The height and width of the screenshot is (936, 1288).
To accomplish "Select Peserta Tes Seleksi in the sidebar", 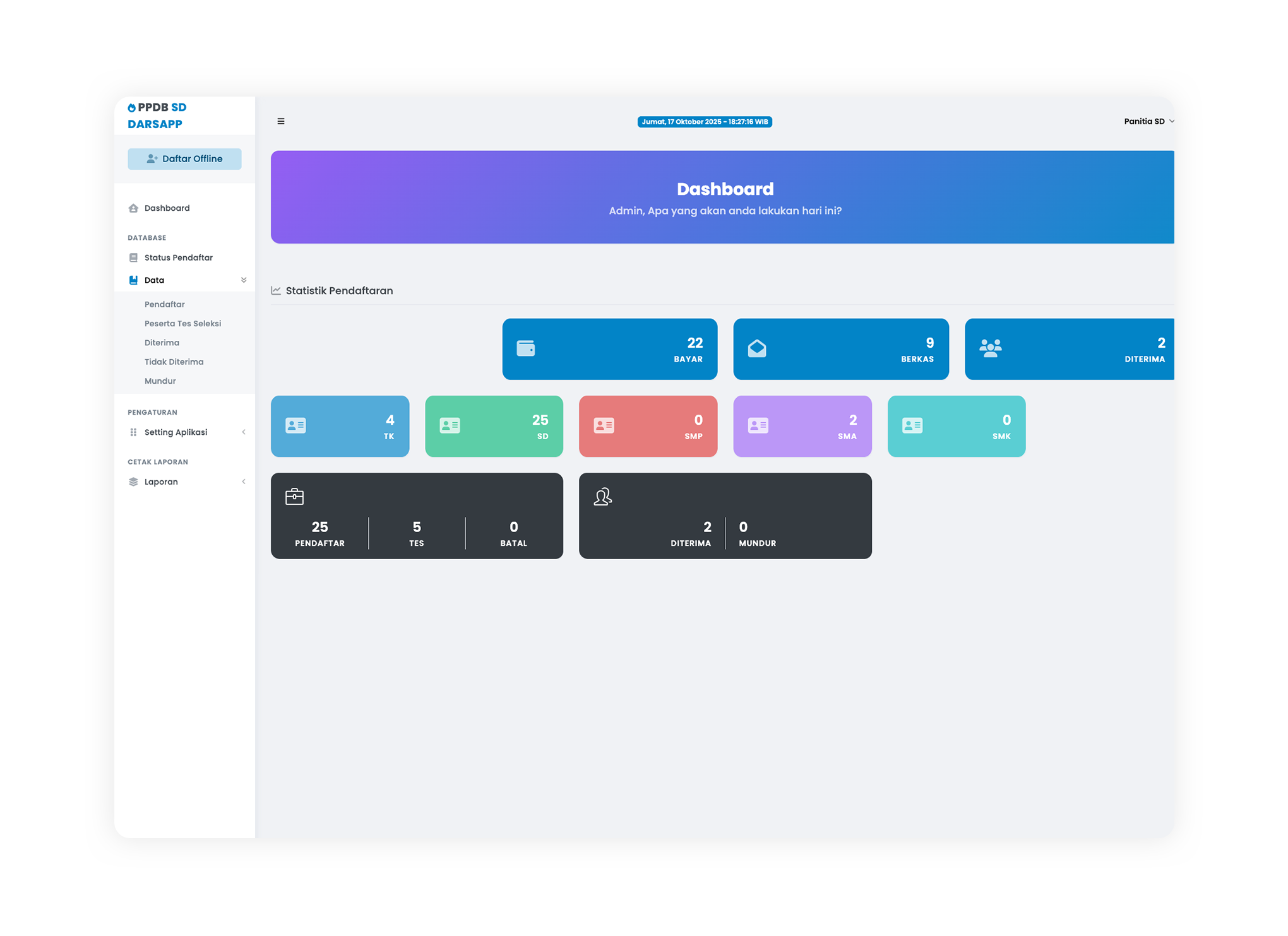I will (x=182, y=323).
